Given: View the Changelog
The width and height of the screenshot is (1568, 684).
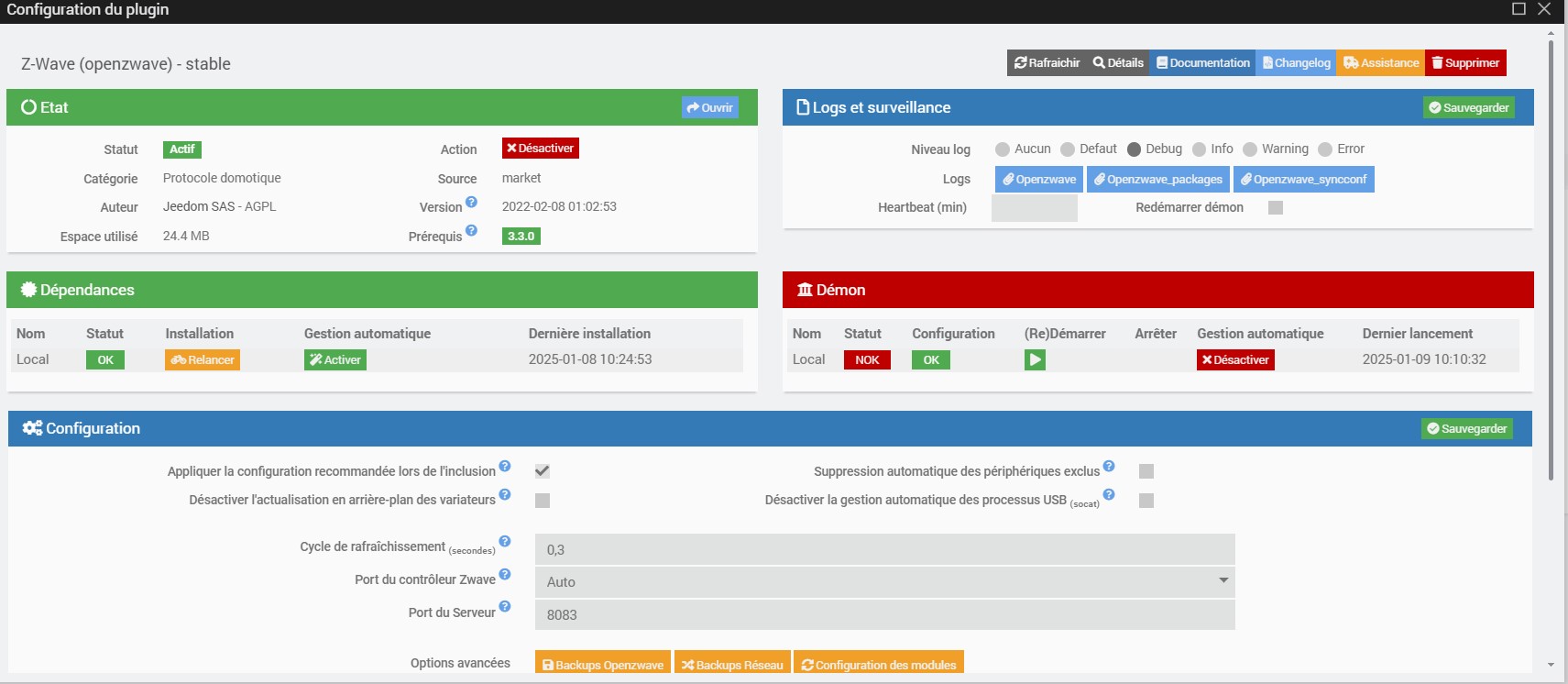Looking at the screenshot, I should tap(1296, 62).
